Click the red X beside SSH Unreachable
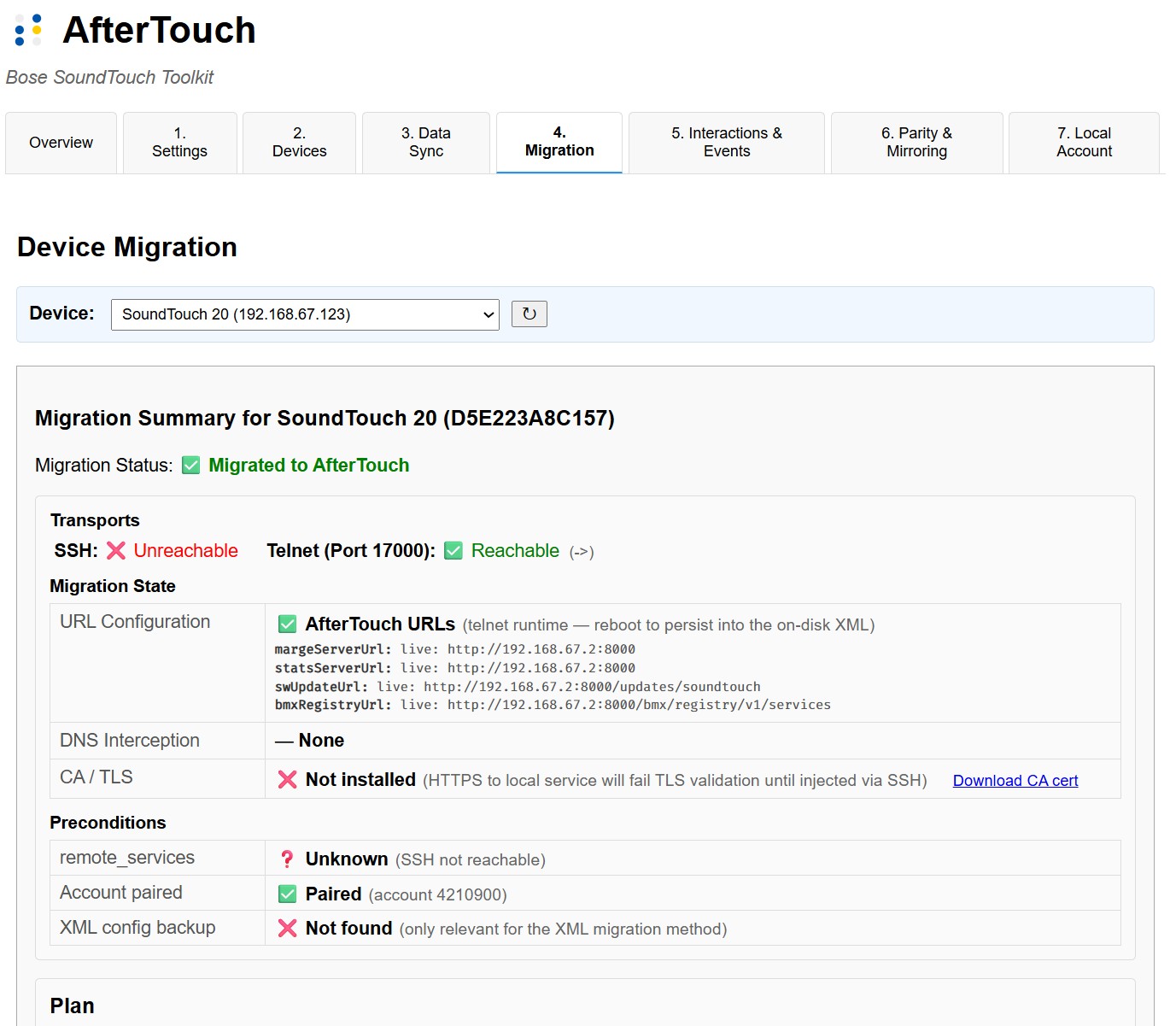1176x1026 pixels. pos(116,551)
